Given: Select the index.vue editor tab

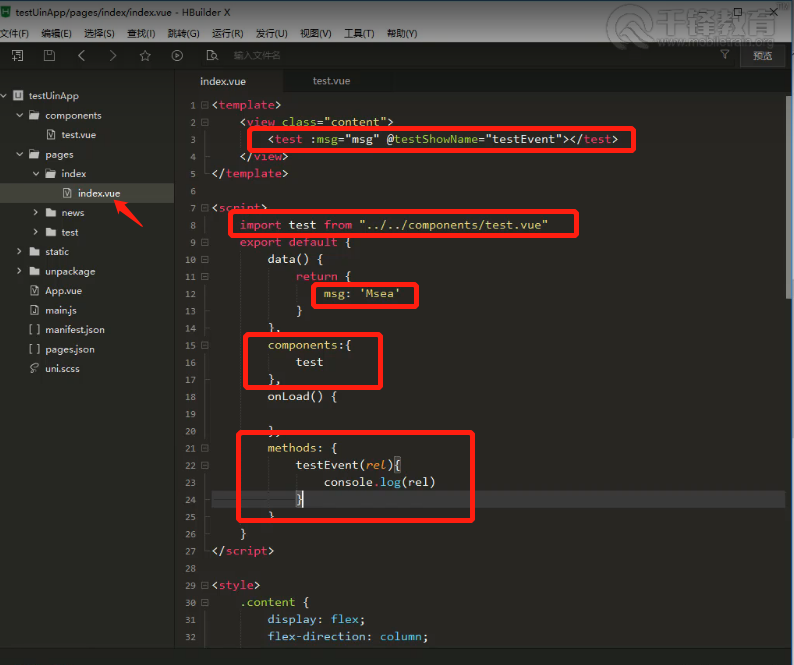Looking at the screenshot, I should point(223,81).
